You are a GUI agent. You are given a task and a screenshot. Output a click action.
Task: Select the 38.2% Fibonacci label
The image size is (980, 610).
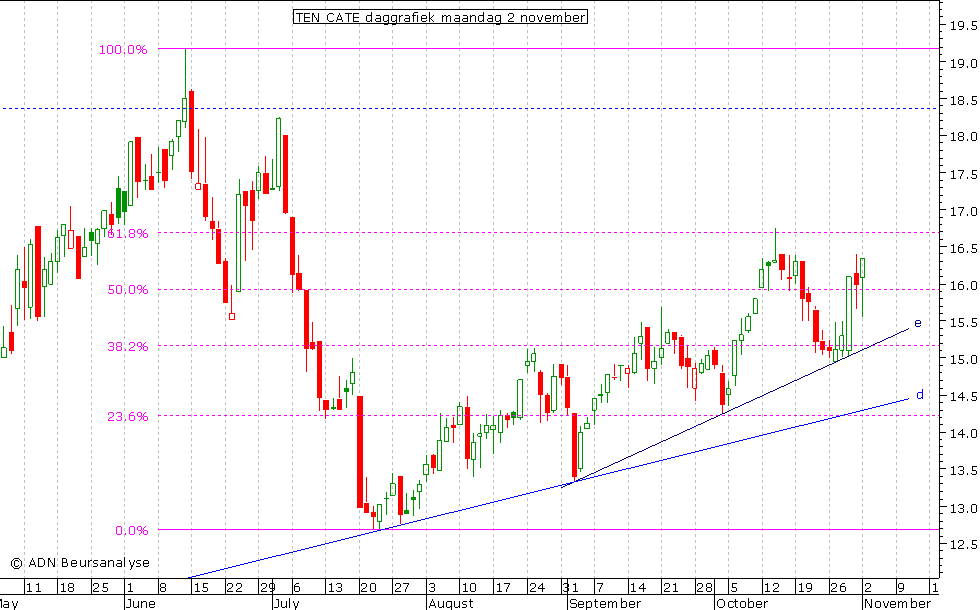click(128, 346)
